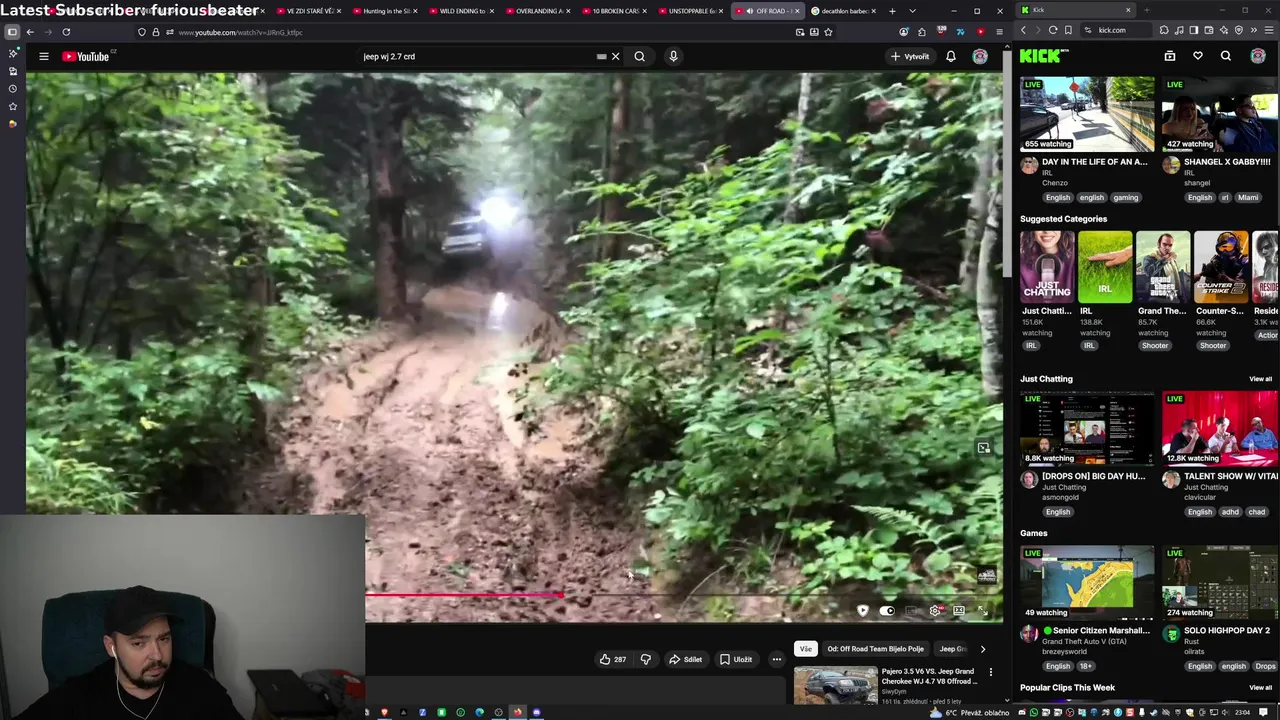Open Kick search magnifier
1280x720 pixels.
(x=1226, y=56)
